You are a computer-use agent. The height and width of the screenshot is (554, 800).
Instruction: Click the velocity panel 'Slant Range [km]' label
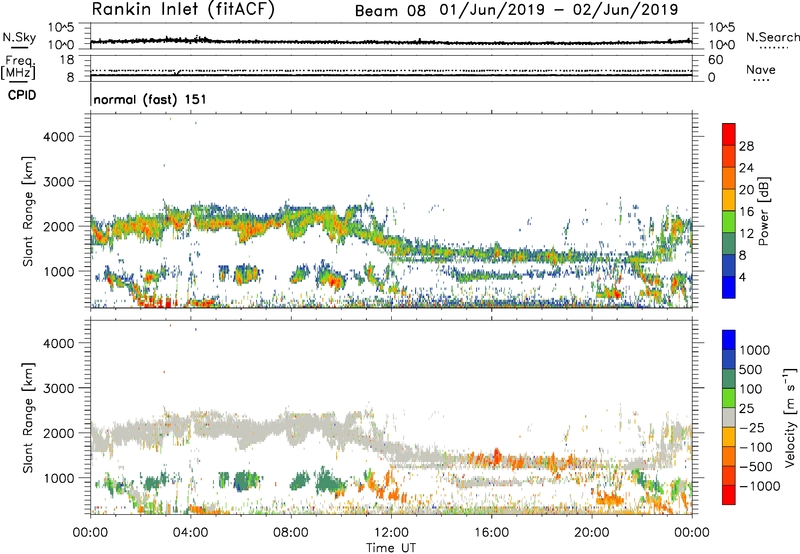point(28,418)
